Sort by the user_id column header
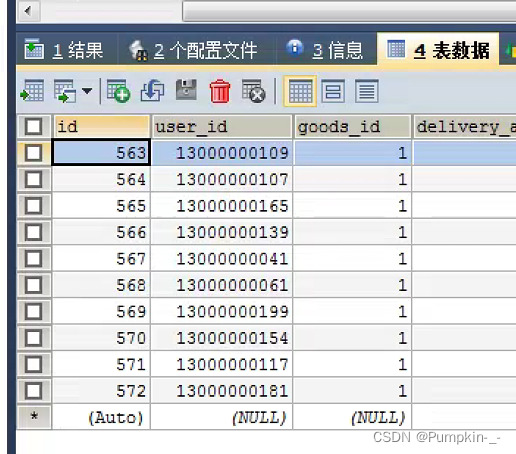Screen dimensions: 516x454 click(x=222, y=127)
